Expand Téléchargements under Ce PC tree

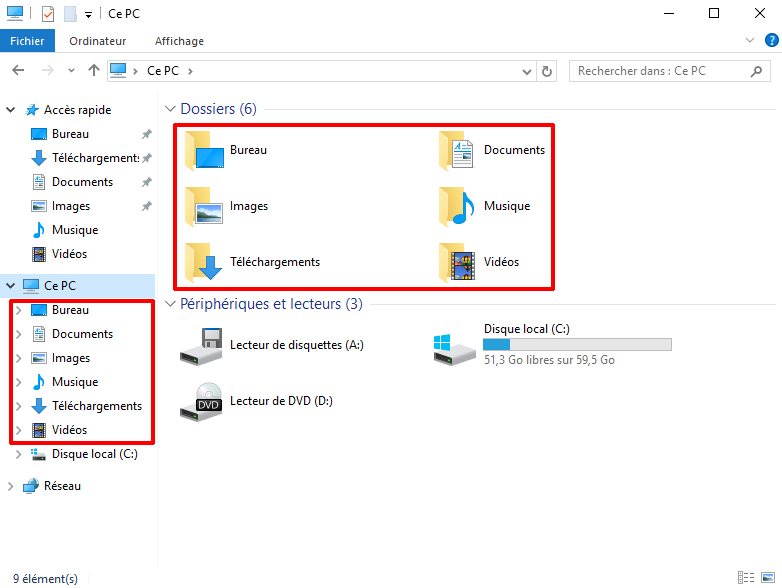(18, 406)
